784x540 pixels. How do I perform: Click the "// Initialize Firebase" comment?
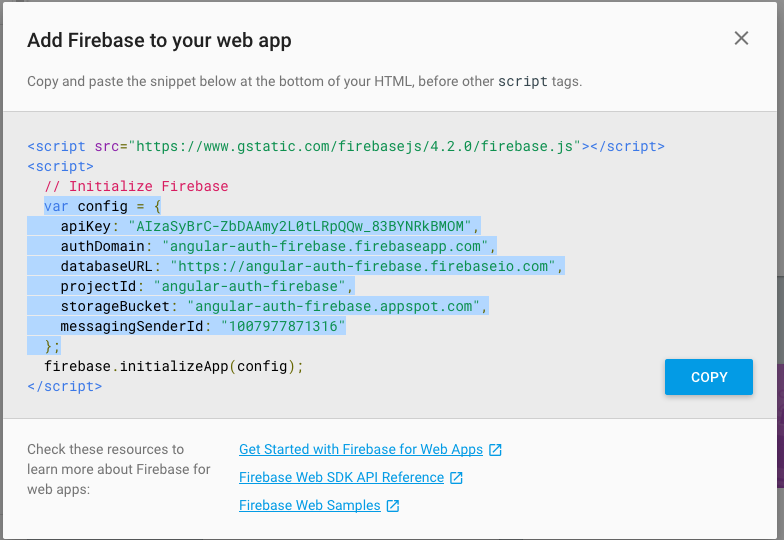pyautogui.click(x=136, y=186)
